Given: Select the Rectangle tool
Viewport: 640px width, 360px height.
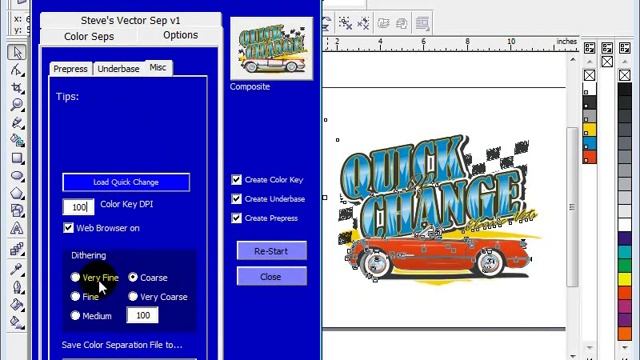Looking at the screenshot, I should click(17, 158).
